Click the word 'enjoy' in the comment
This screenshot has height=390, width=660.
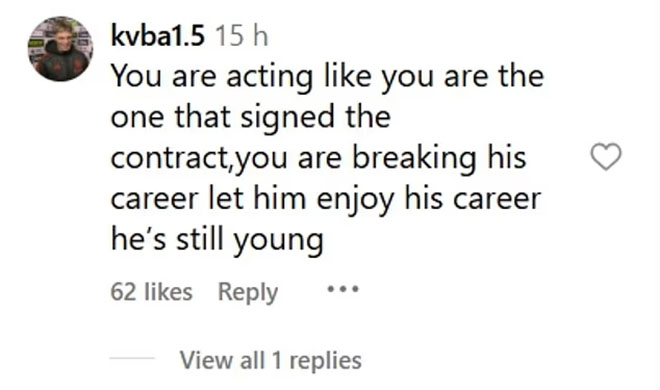coord(355,201)
